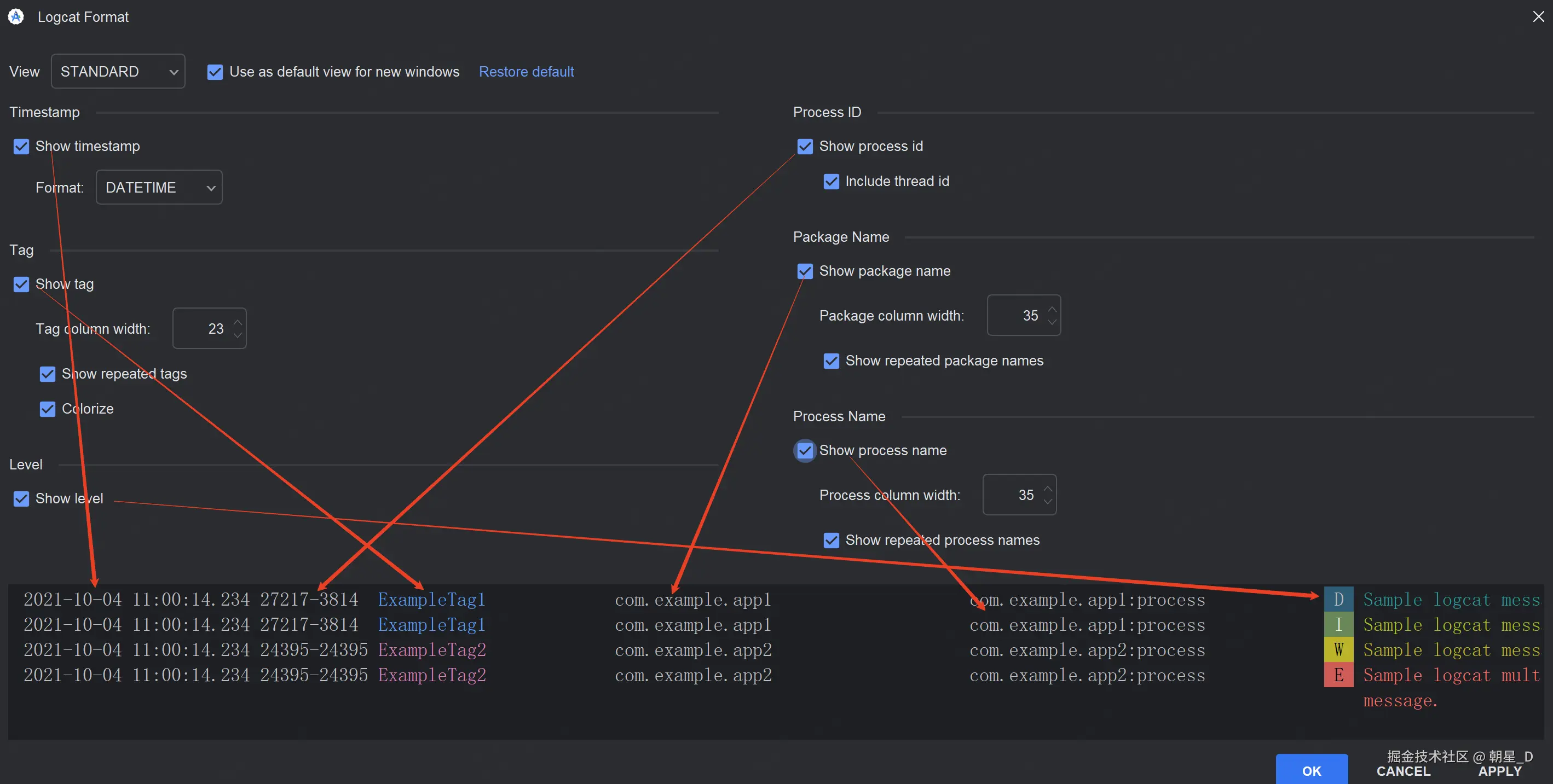Toggle "Show repeated tags"

(48, 374)
